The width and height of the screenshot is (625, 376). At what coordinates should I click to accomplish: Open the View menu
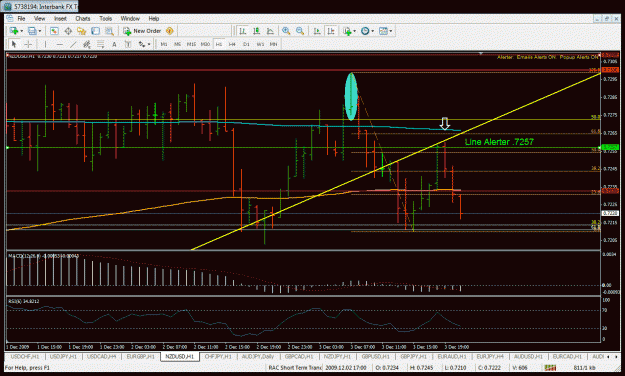pos(39,18)
